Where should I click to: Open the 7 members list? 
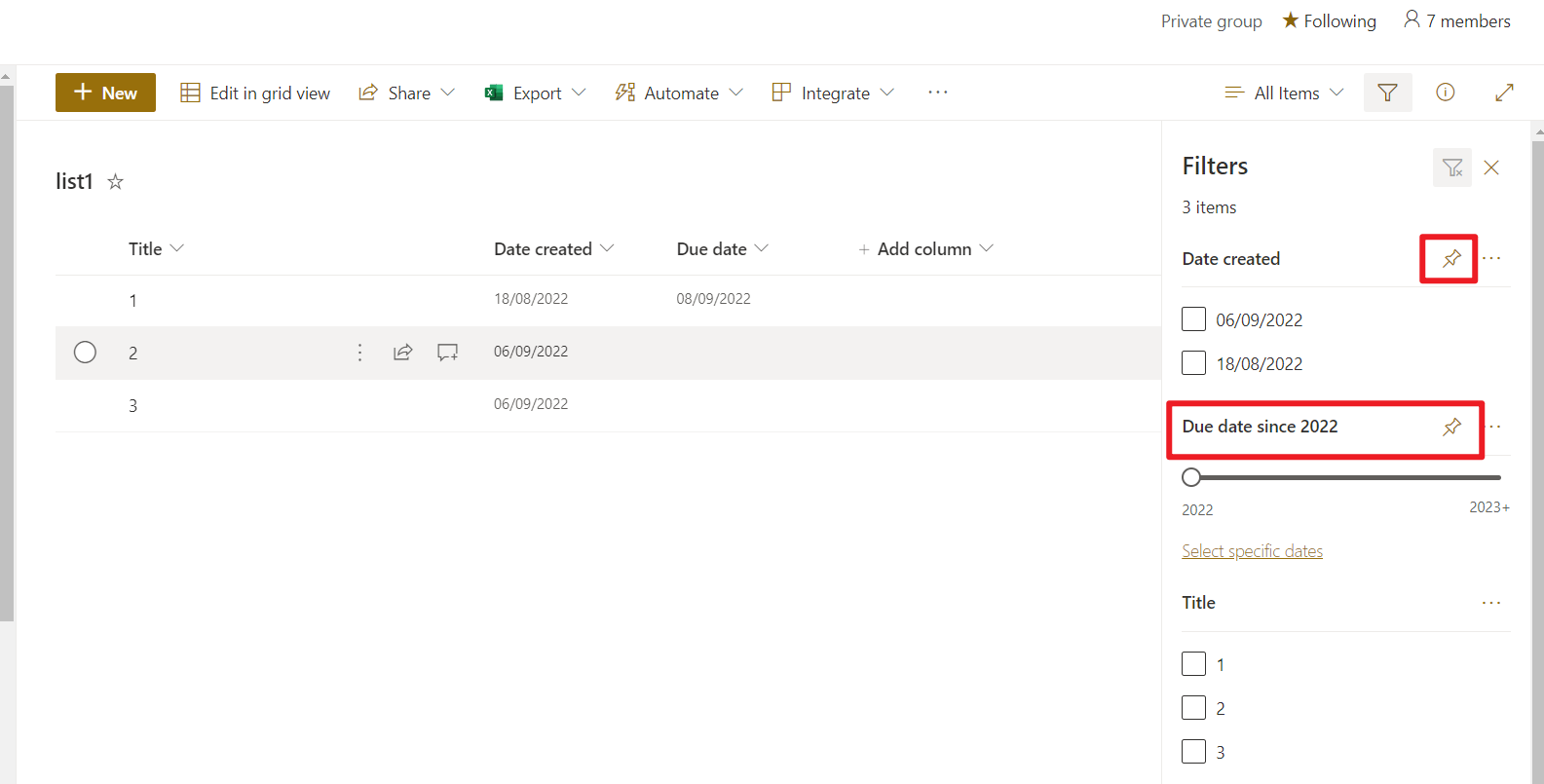[x=1456, y=20]
